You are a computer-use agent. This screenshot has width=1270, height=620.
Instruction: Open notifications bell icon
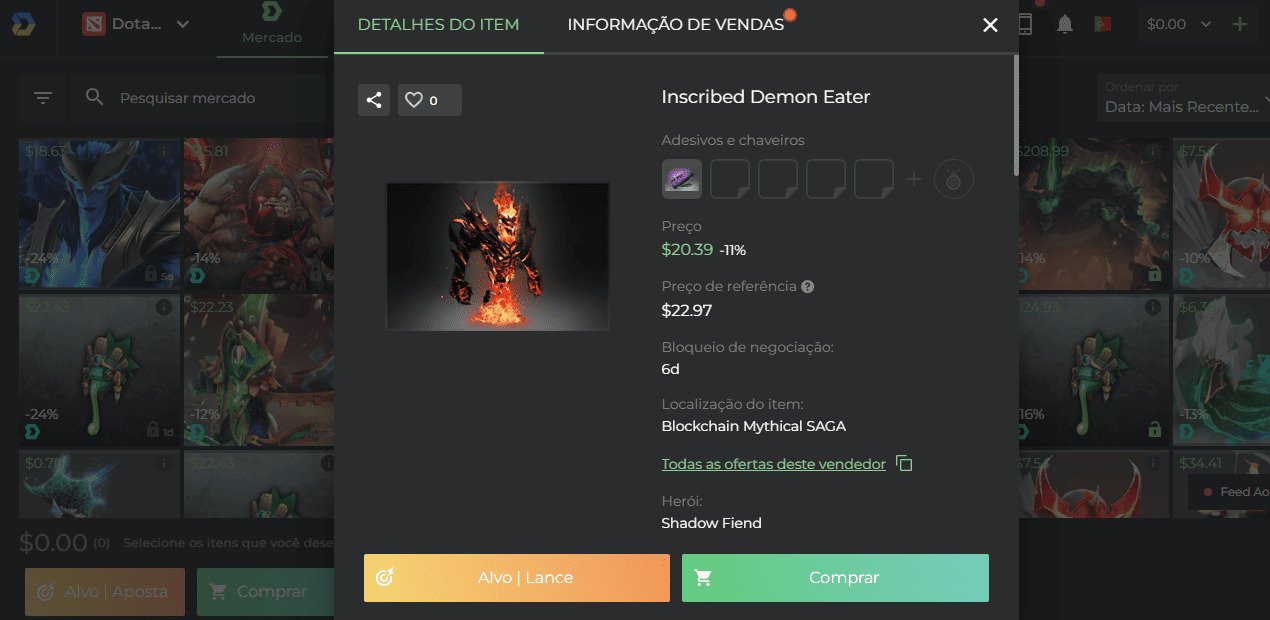(x=1065, y=25)
